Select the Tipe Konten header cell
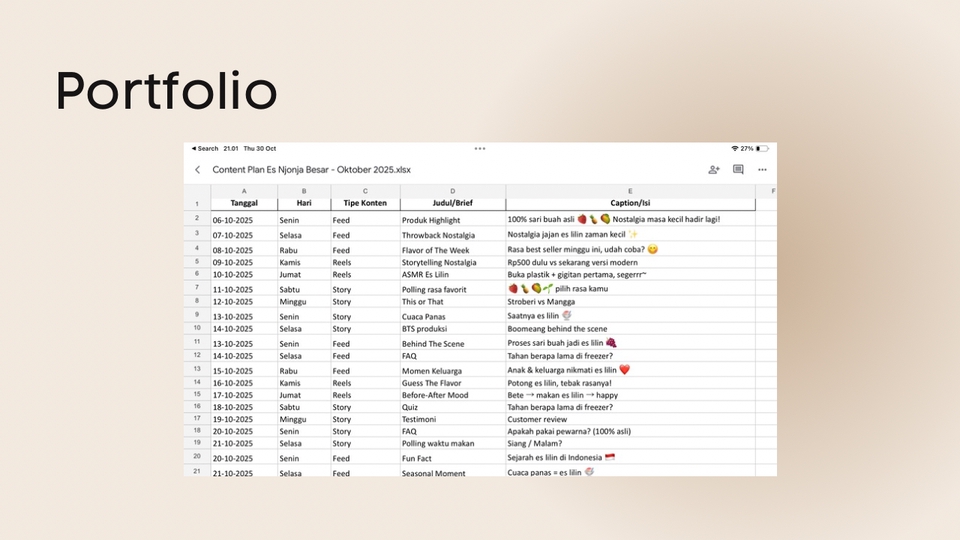 coord(365,203)
